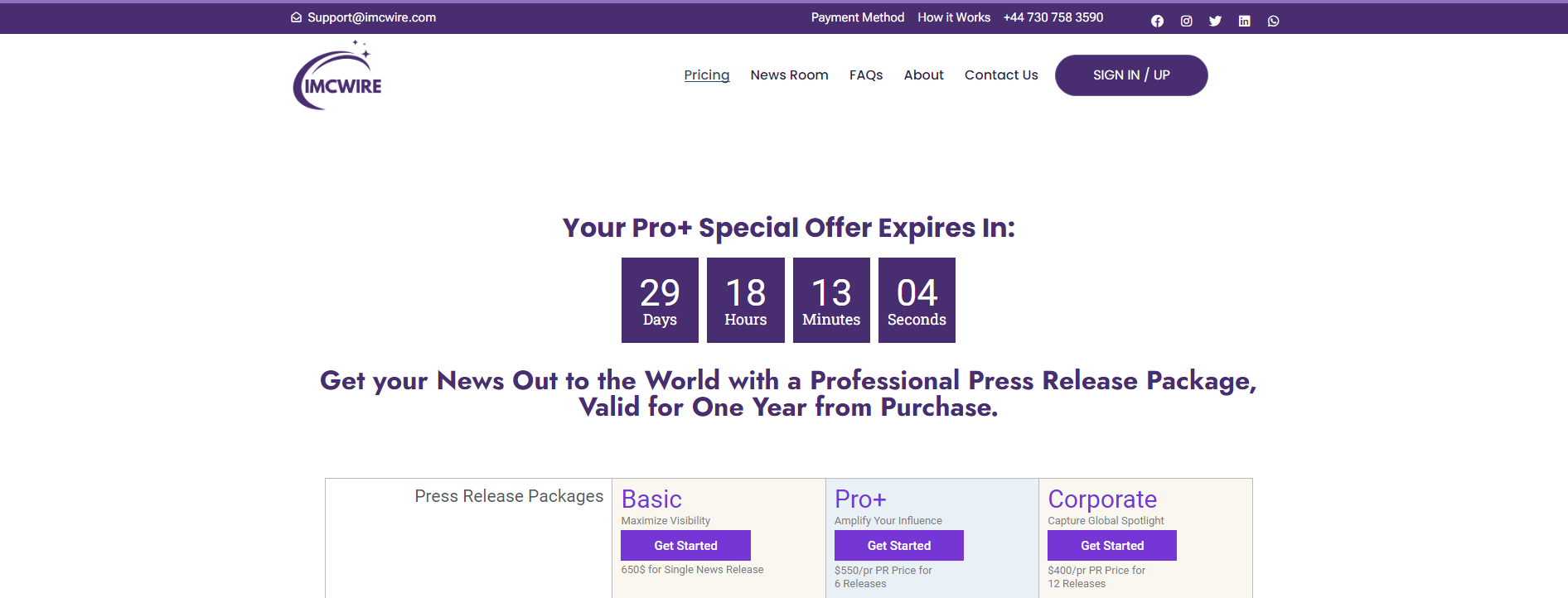
Task: Click the '$550/pr PR Price for 6 Releases' text
Action: tap(883, 577)
